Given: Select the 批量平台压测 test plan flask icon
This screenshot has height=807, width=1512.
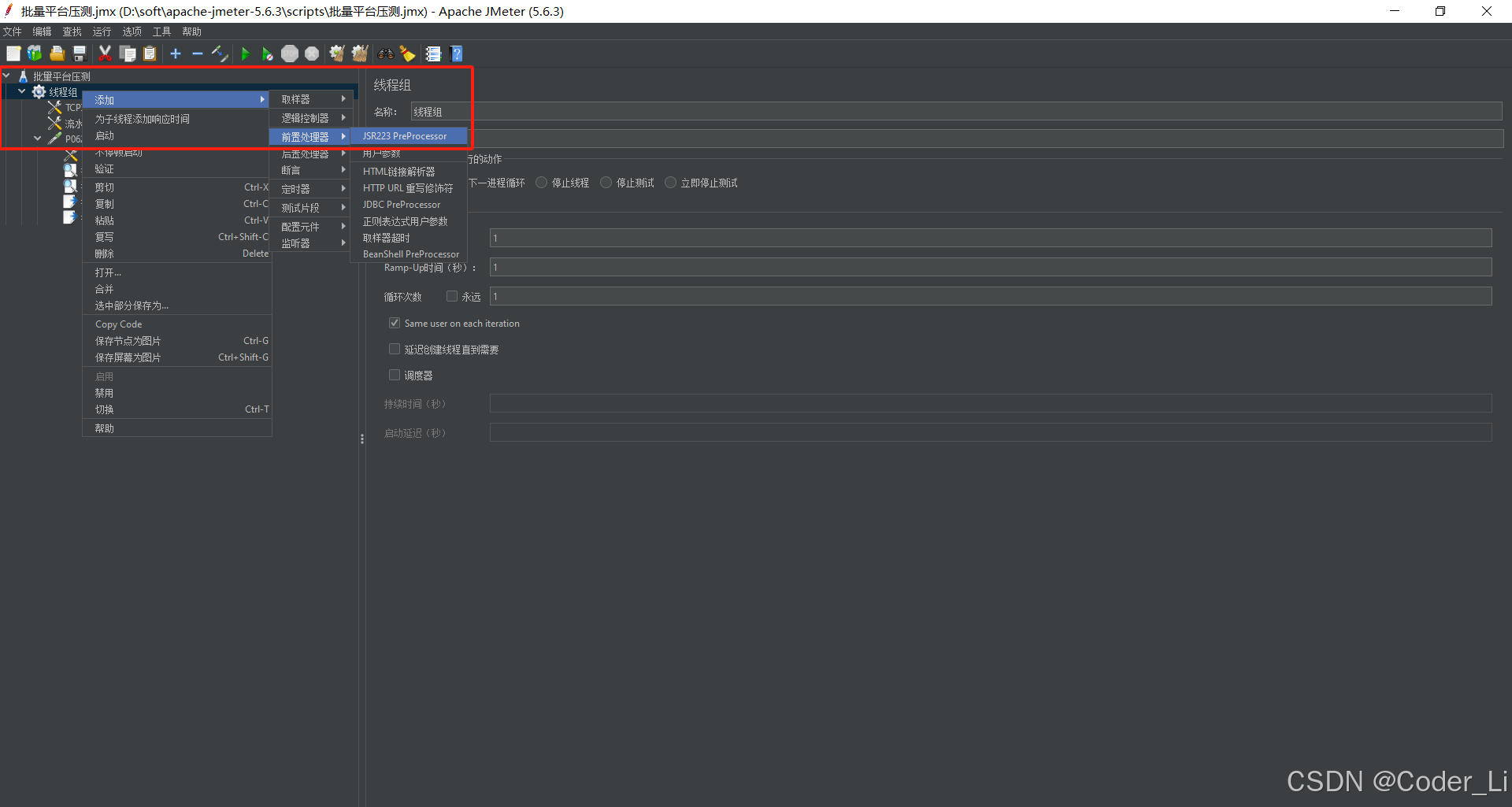Looking at the screenshot, I should (x=24, y=76).
